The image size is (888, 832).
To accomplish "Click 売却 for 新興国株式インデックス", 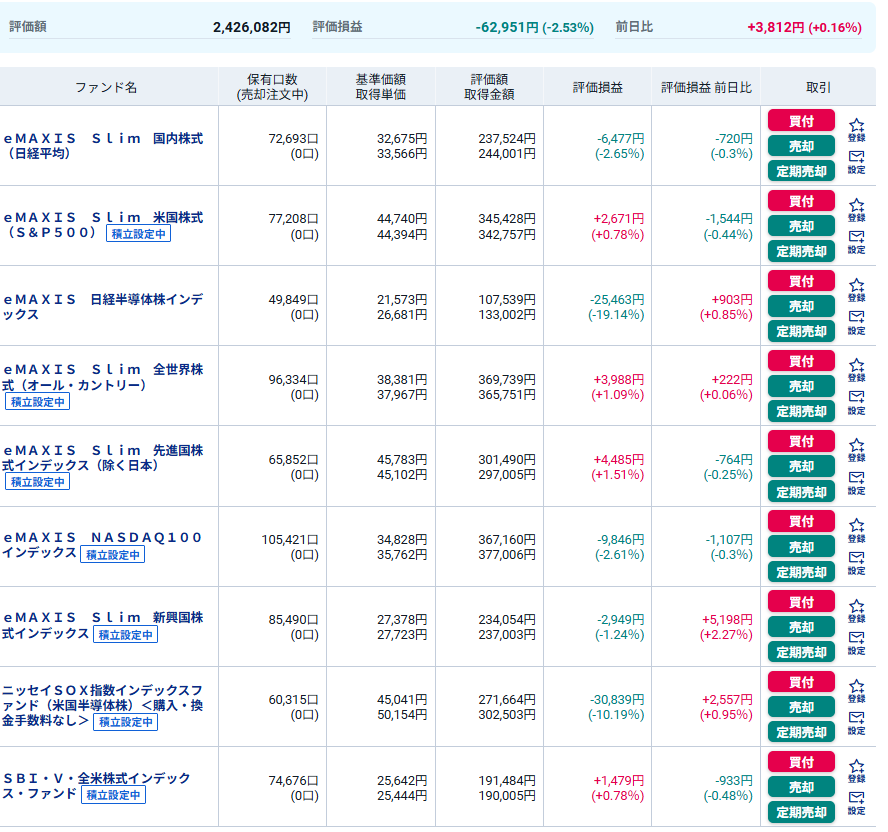I will (801, 627).
